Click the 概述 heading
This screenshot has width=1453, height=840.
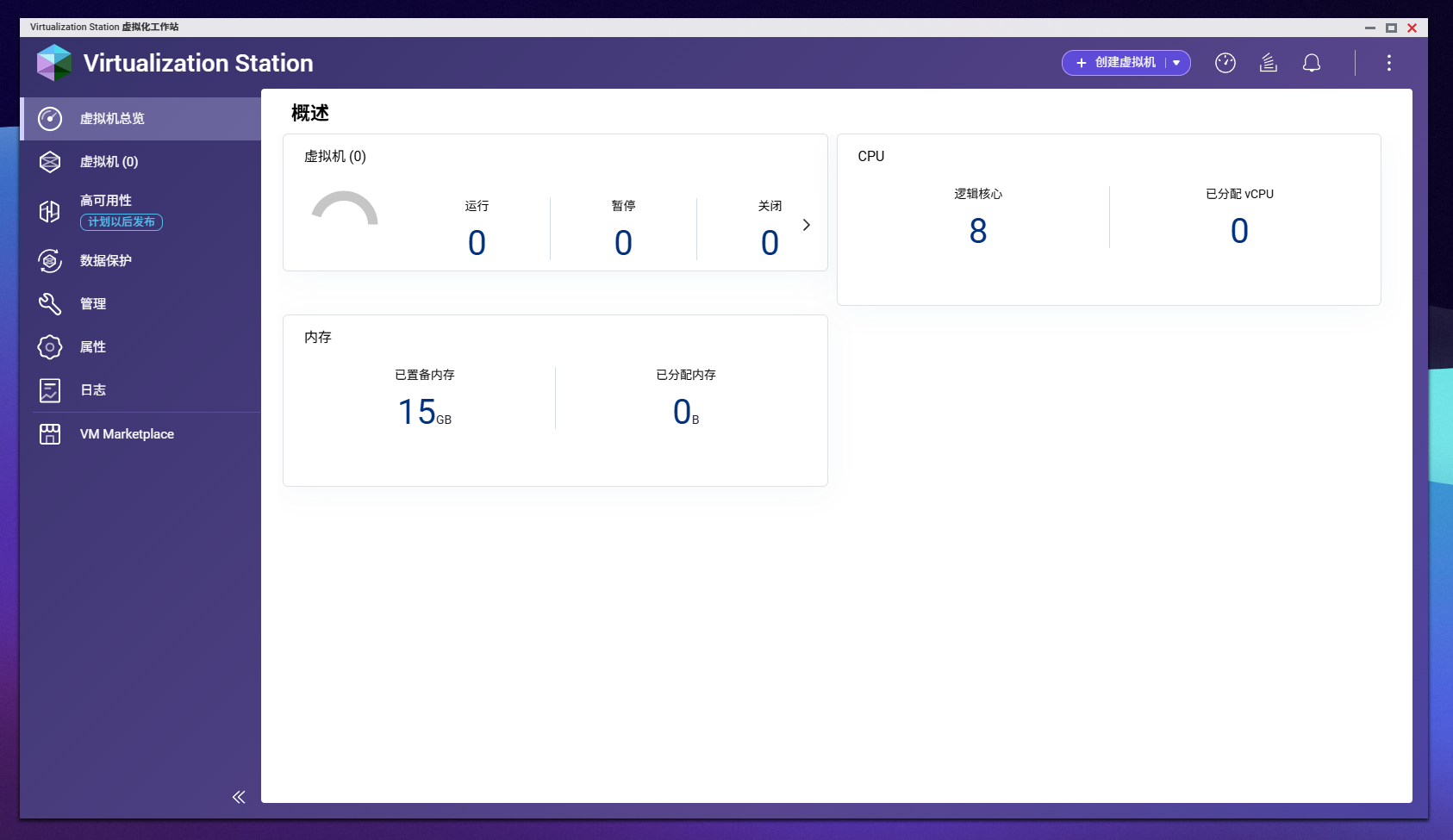(310, 113)
